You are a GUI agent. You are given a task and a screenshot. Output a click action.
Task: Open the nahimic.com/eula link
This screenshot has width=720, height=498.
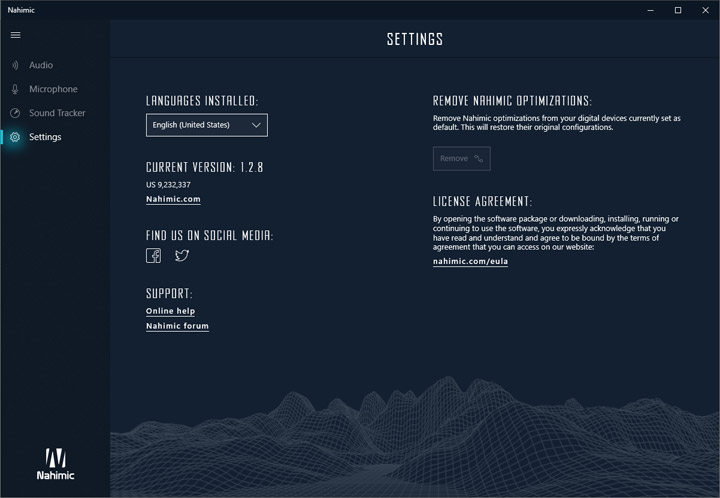click(470, 261)
